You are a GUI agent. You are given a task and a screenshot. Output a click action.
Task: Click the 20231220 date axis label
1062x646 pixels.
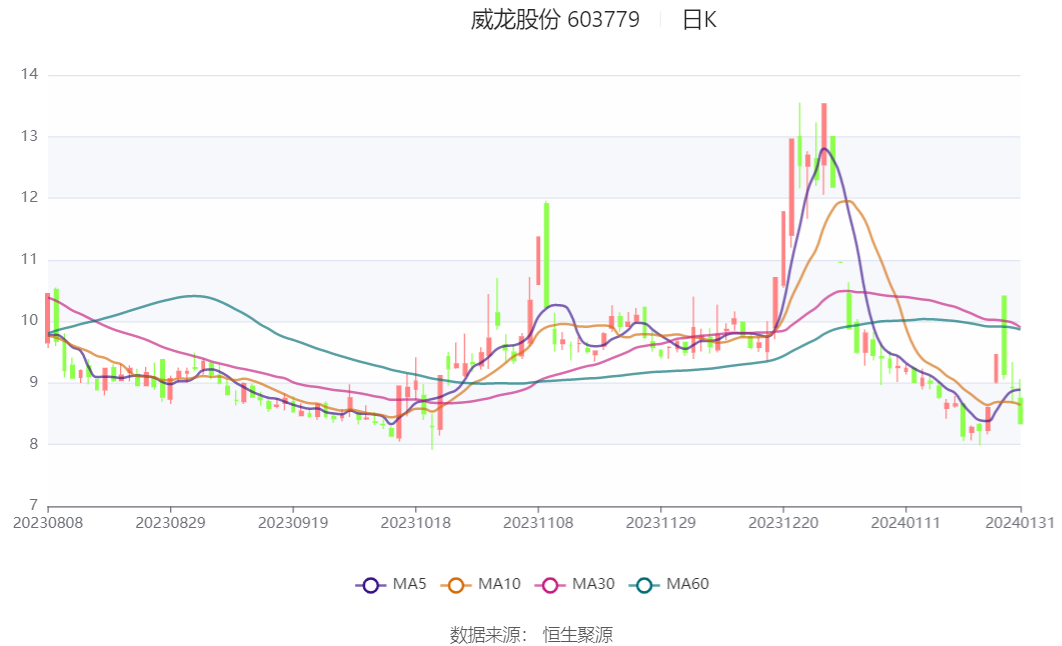pyautogui.click(x=784, y=523)
